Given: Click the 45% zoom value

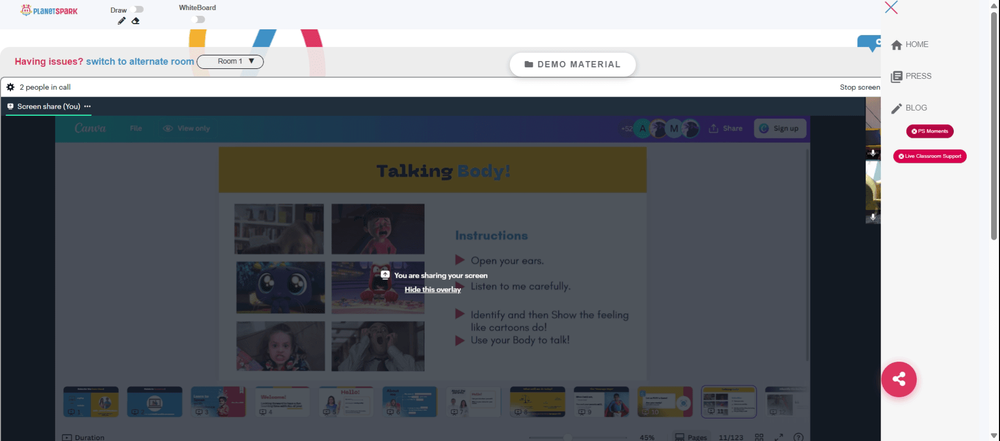Looking at the screenshot, I should [647, 438].
